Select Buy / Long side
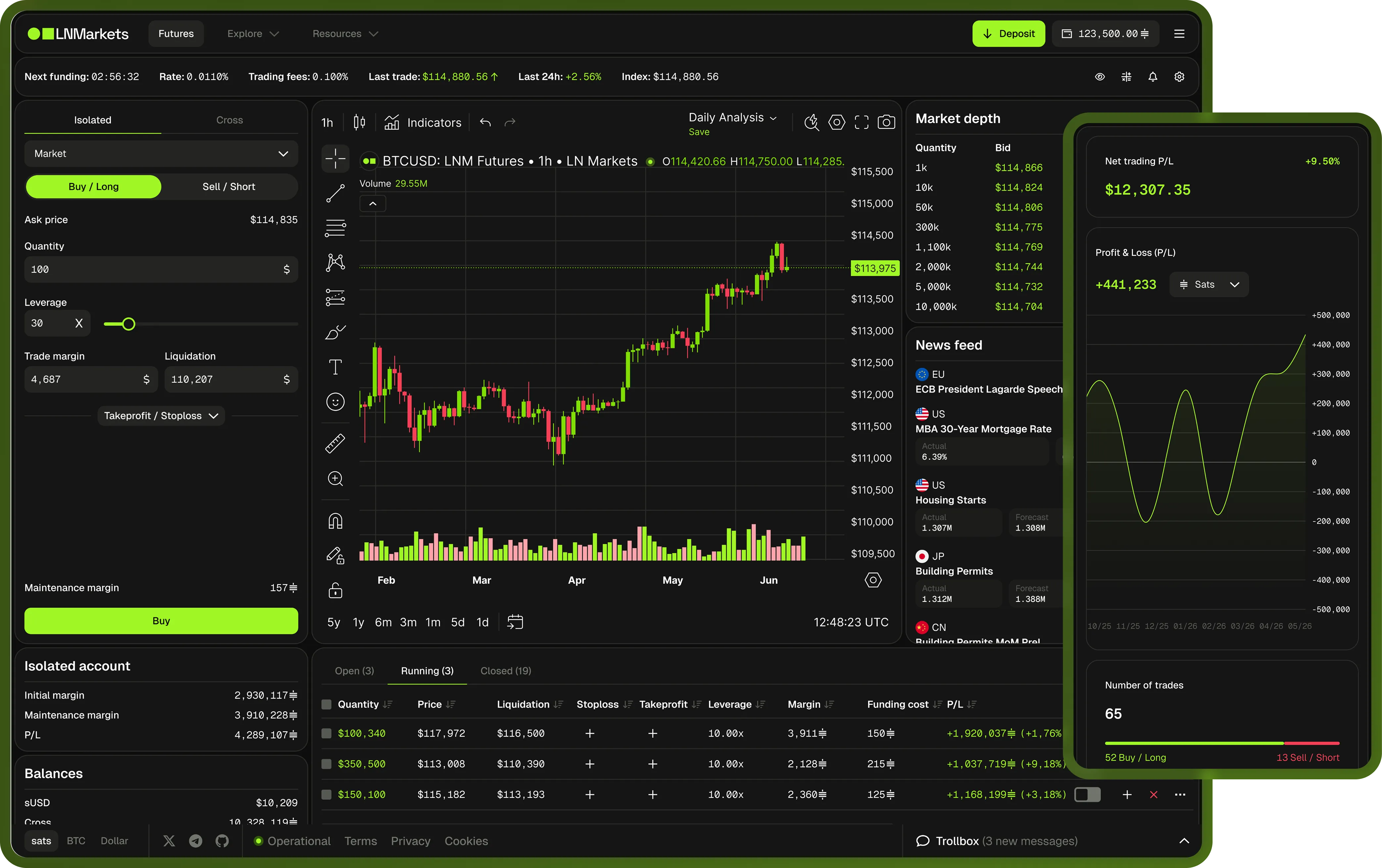 94,187
